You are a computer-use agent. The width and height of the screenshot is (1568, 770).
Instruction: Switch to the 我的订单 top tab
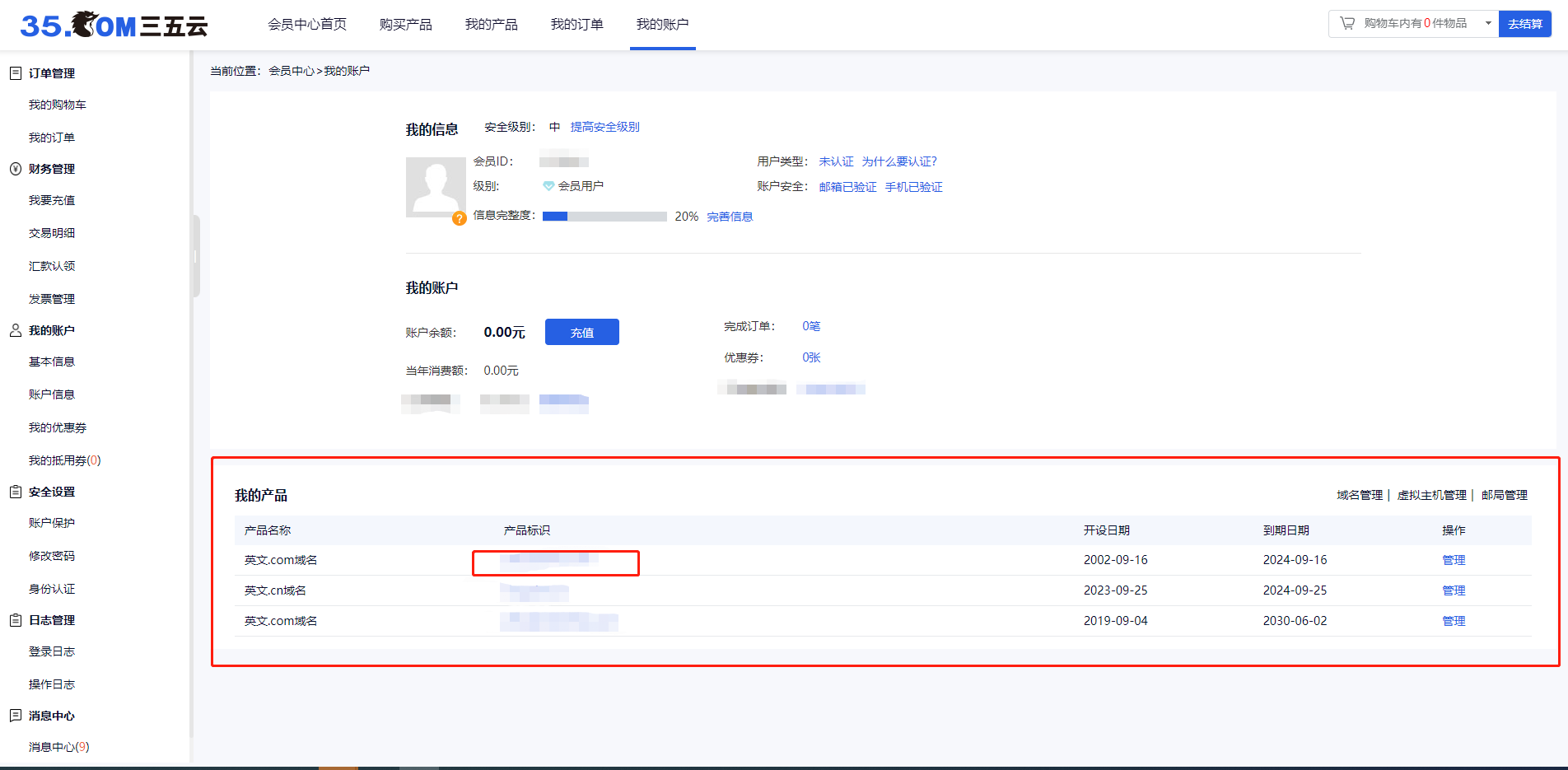click(x=576, y=25)
